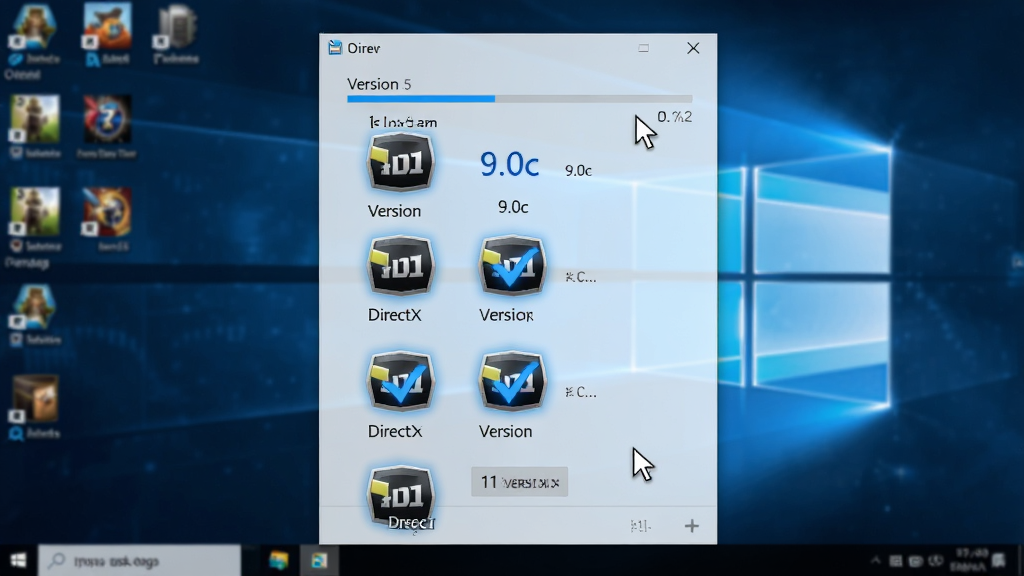1024x576 pixels.
Task: Toggle the checked Version icon in third row
Action: pyautogui.click(x=512, y=382)
